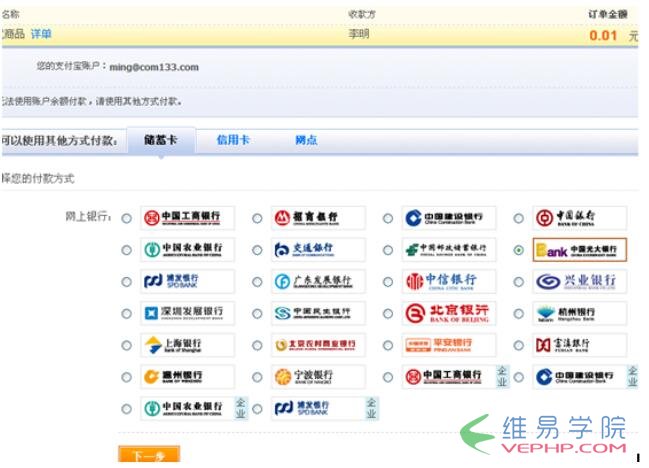Click the 中国银行 Bank of China logo
Viewport: 649px width, 468px height.
pos(579,218)
